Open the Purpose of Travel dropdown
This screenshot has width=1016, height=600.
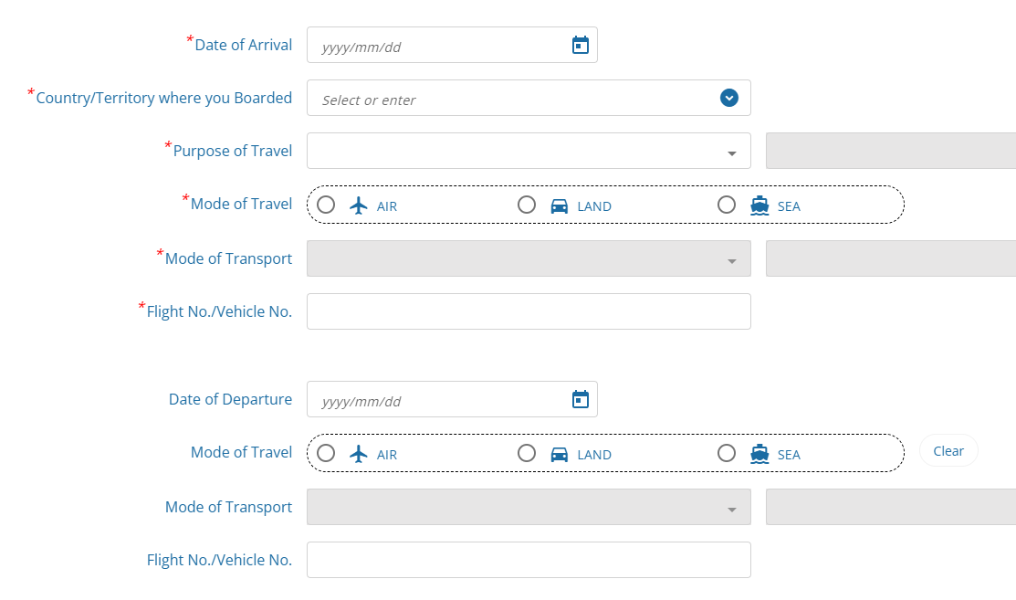click(529, 151)
